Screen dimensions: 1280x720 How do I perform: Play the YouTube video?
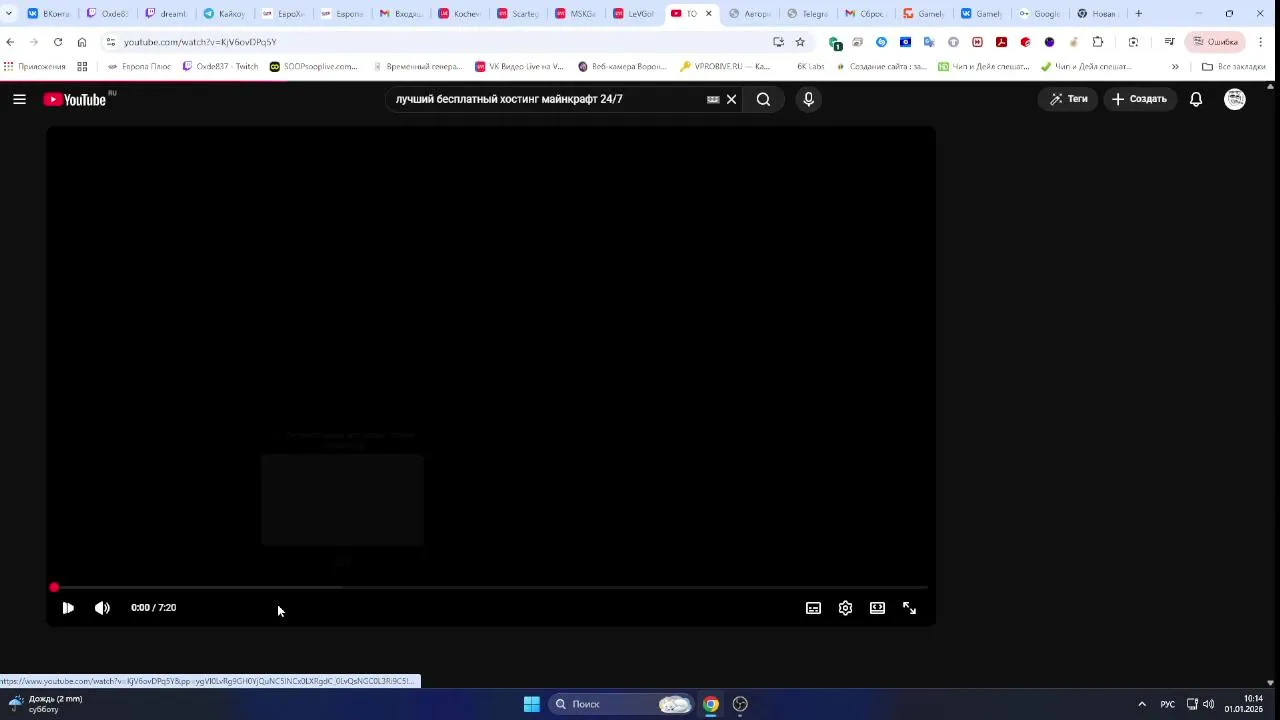coord(68,608)
